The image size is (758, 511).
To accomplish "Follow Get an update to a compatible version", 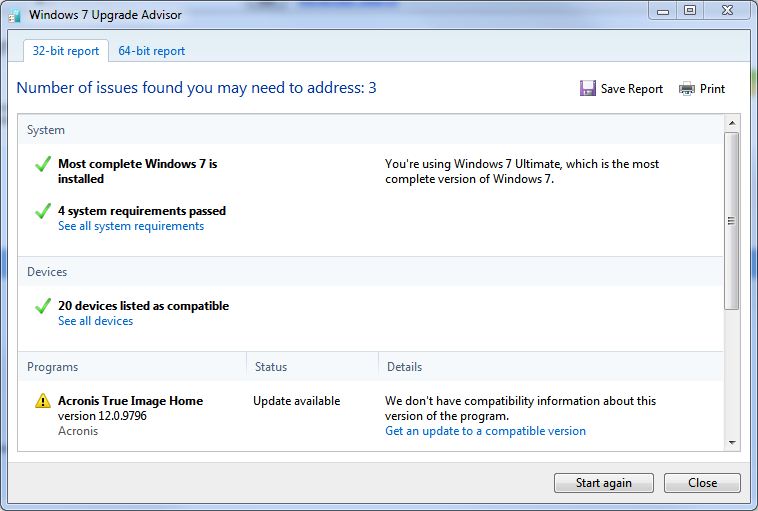I will click(x=485, y=431).
